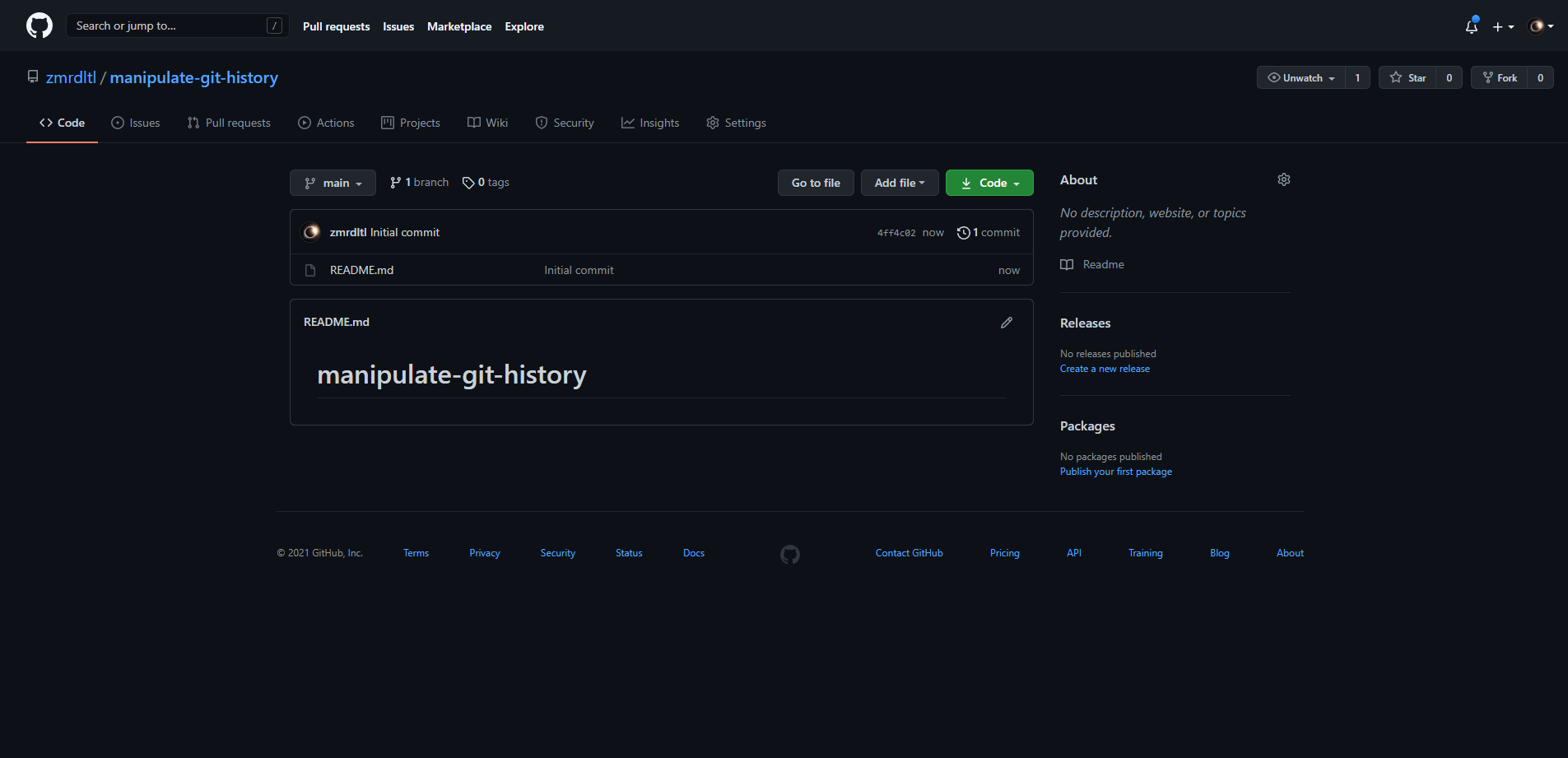
Task: Open Explore in top navigation
Action: click(x=524, y=26)
